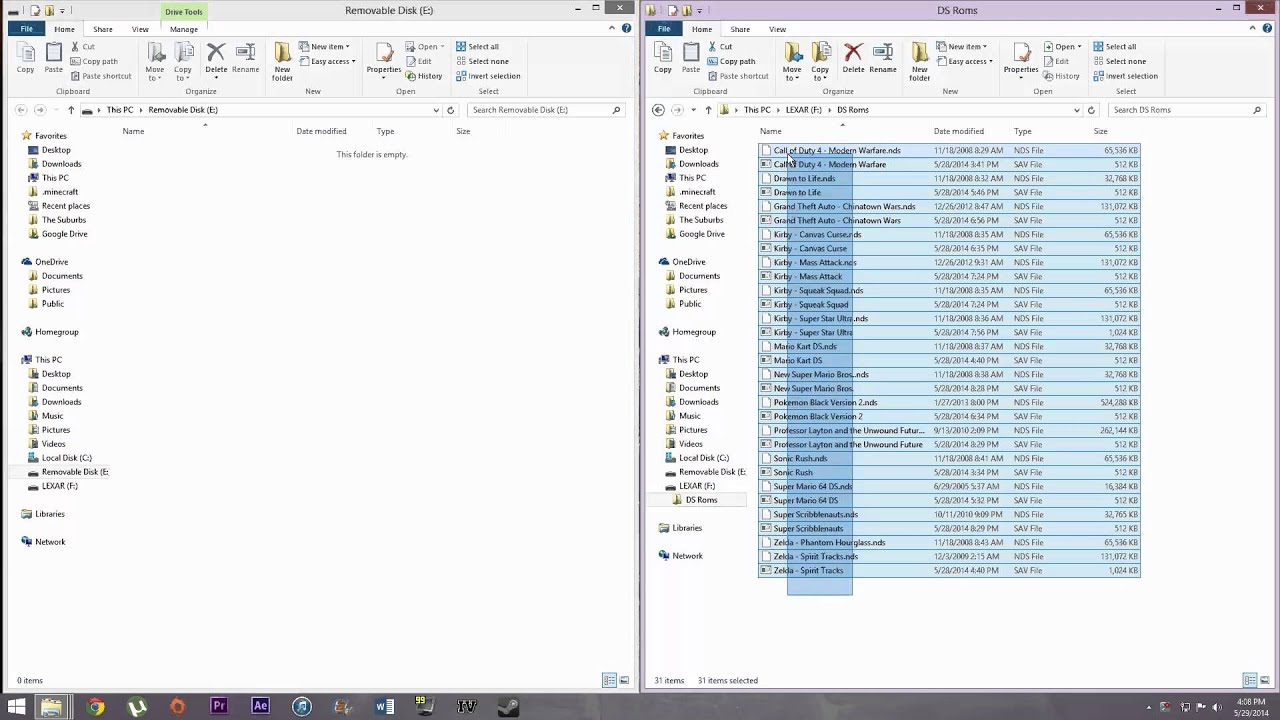This screenshot has width=1280, height=720.
Task: Click Rename icon in DS Roms ribbon
Action: (882, 58)
